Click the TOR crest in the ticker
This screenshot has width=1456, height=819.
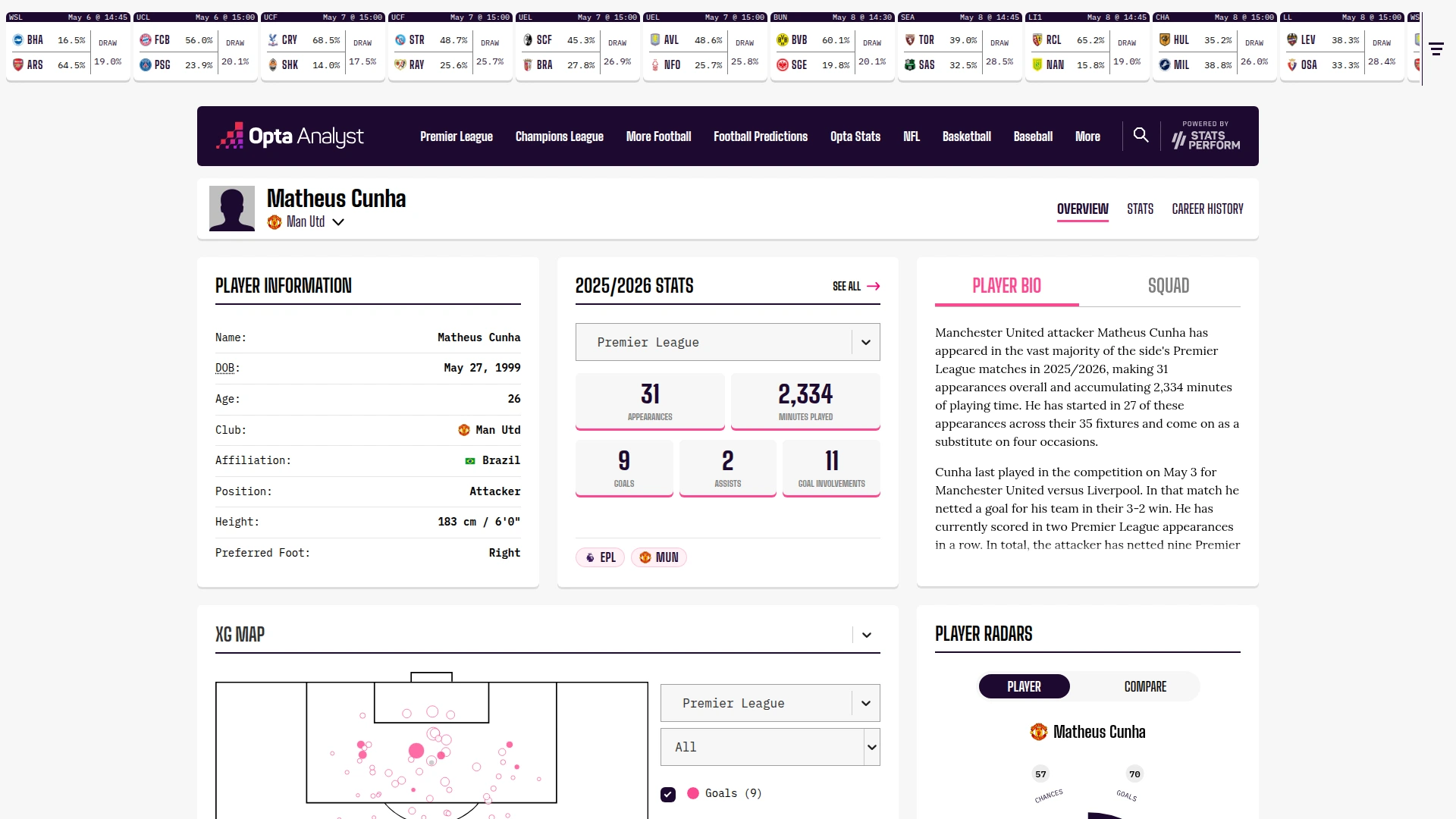[x=910, y=40]
